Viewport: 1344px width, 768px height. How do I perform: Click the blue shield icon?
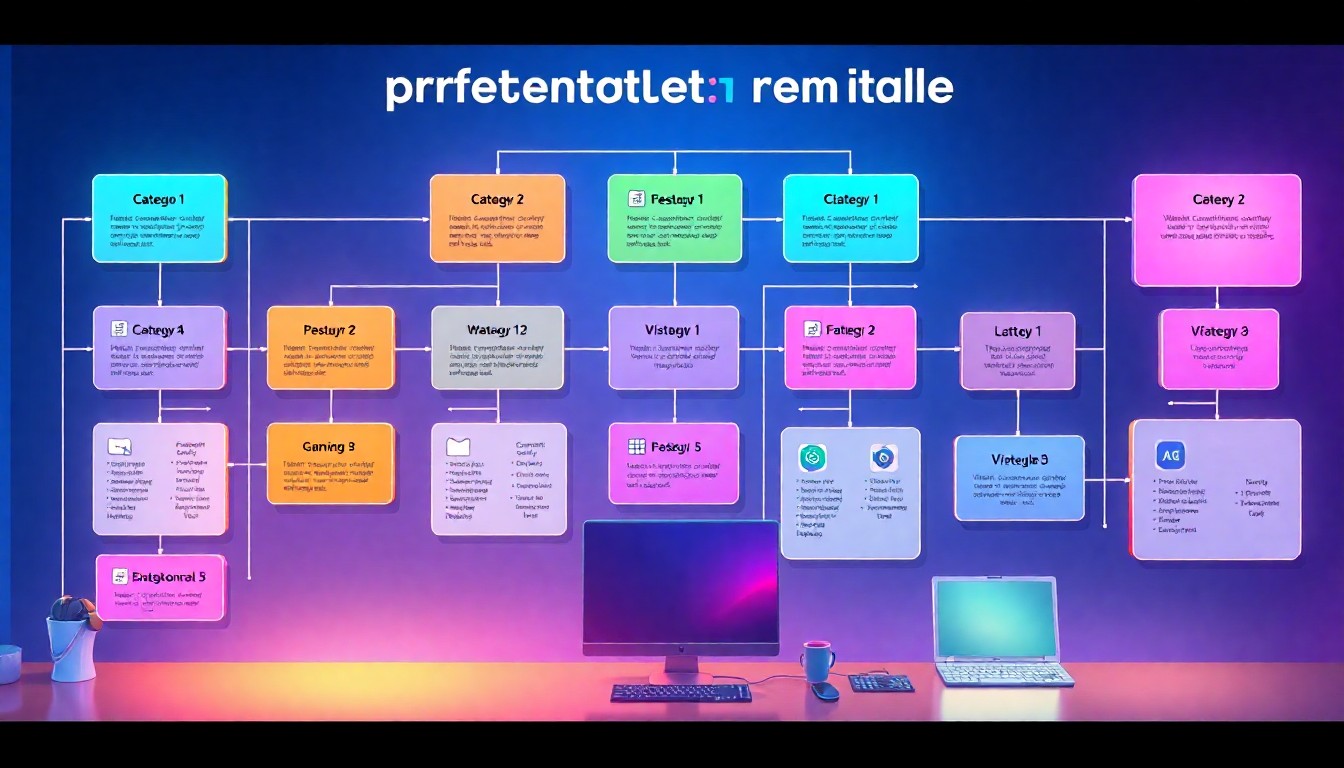tap(884, 458)
